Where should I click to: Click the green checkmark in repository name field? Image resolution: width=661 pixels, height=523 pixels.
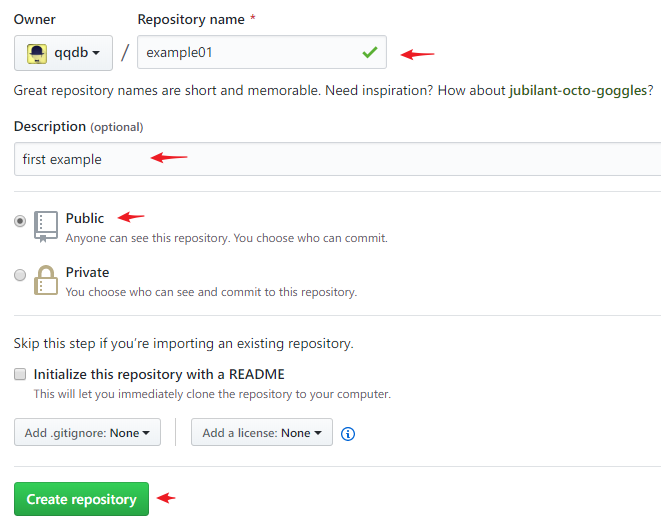tap(370, 52)
